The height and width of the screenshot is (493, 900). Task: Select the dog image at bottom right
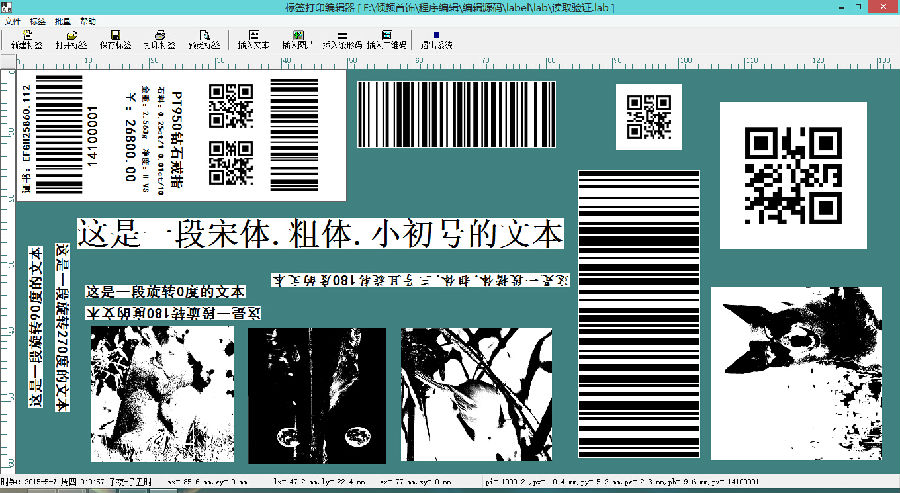(x=796, y=373)
